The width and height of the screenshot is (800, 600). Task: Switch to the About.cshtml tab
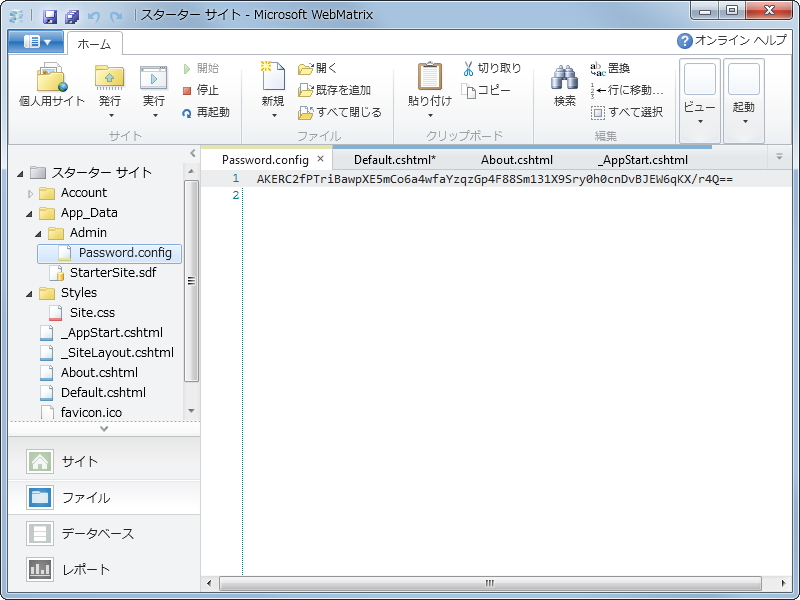coord(516,159)
